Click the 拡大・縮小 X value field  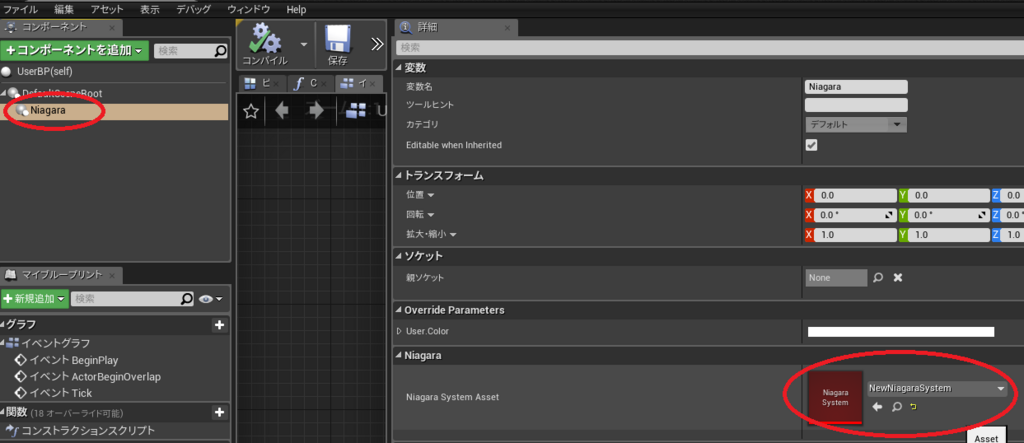pos(856,235)
